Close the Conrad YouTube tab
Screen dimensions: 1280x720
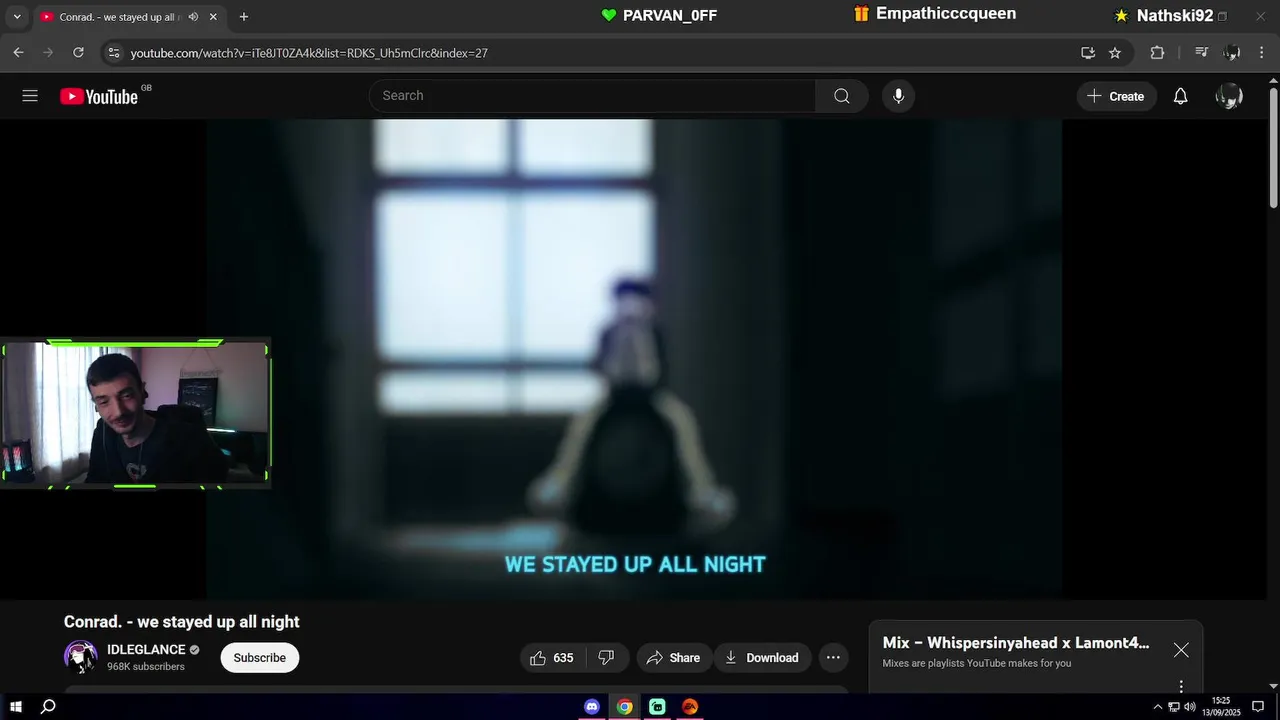coord(213,17)
